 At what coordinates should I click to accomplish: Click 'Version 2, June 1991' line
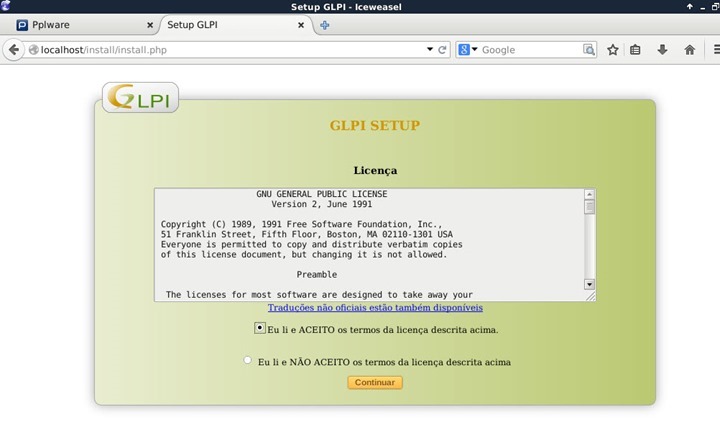pyautogui.click(x=321, y=204)
